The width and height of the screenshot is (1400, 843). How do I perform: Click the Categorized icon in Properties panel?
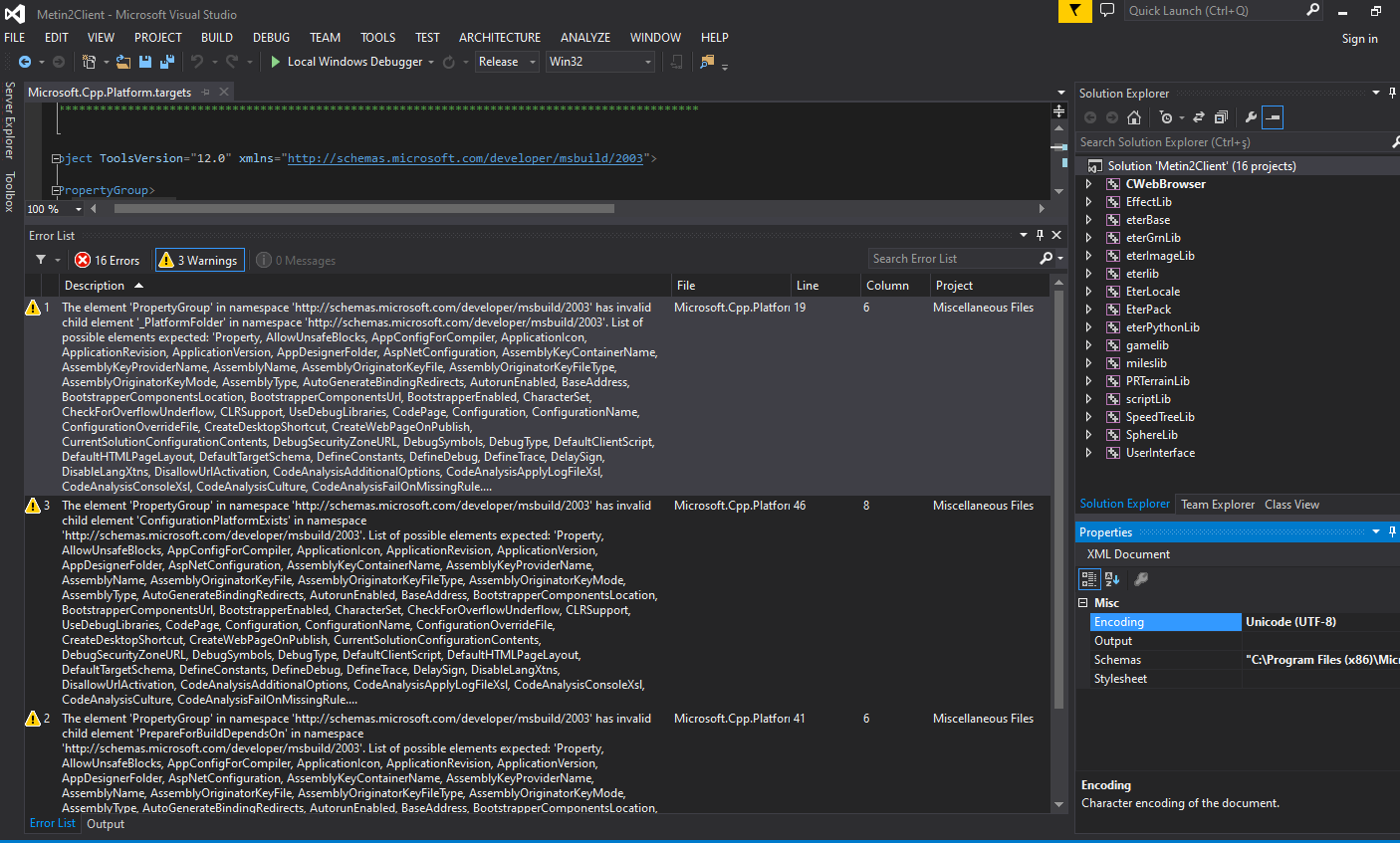pos(1089,578)
